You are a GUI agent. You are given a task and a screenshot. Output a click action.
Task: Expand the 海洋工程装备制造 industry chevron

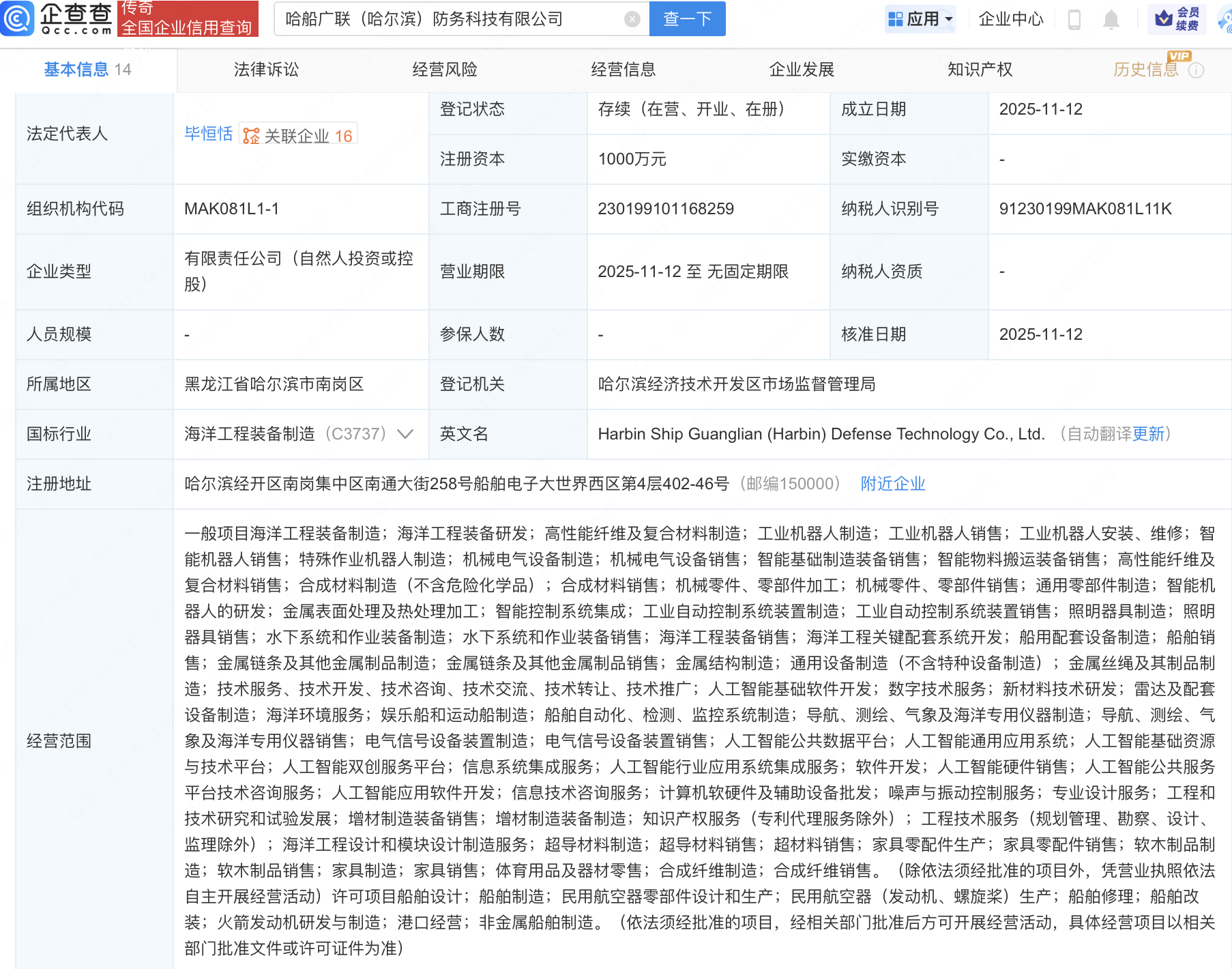click(x=405, y=434)
